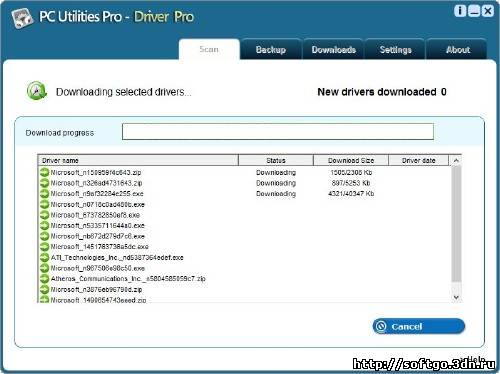Click arrow icon beside Microsoft_673782850ef8.exe
500x374 pixels.
(x=44, y=215)
